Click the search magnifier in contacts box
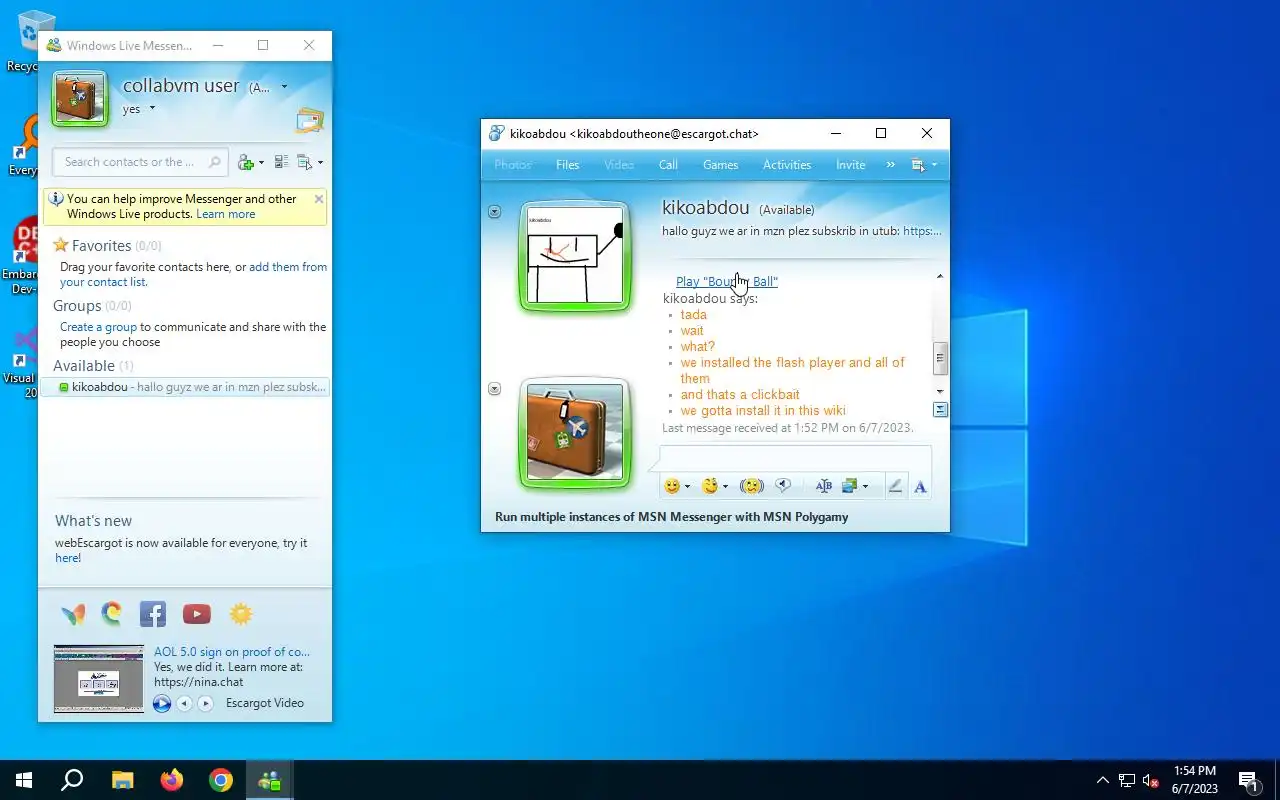The height and width of the screenshot is (800, 1280). 214,162
